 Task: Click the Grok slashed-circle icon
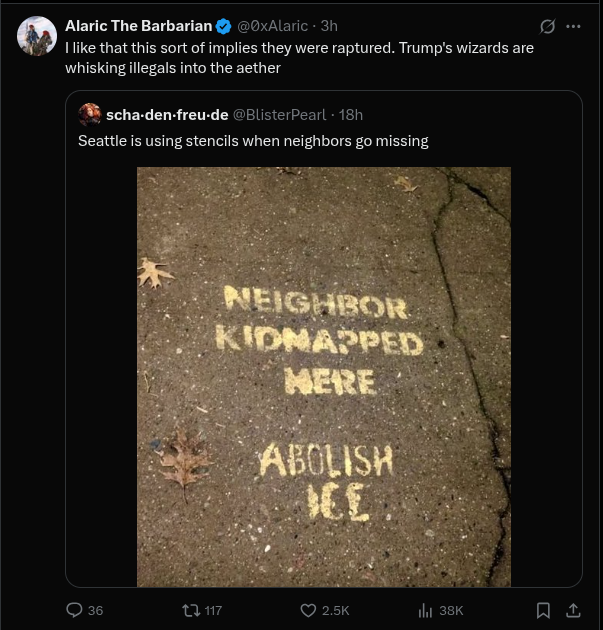(x=547, y=27)
